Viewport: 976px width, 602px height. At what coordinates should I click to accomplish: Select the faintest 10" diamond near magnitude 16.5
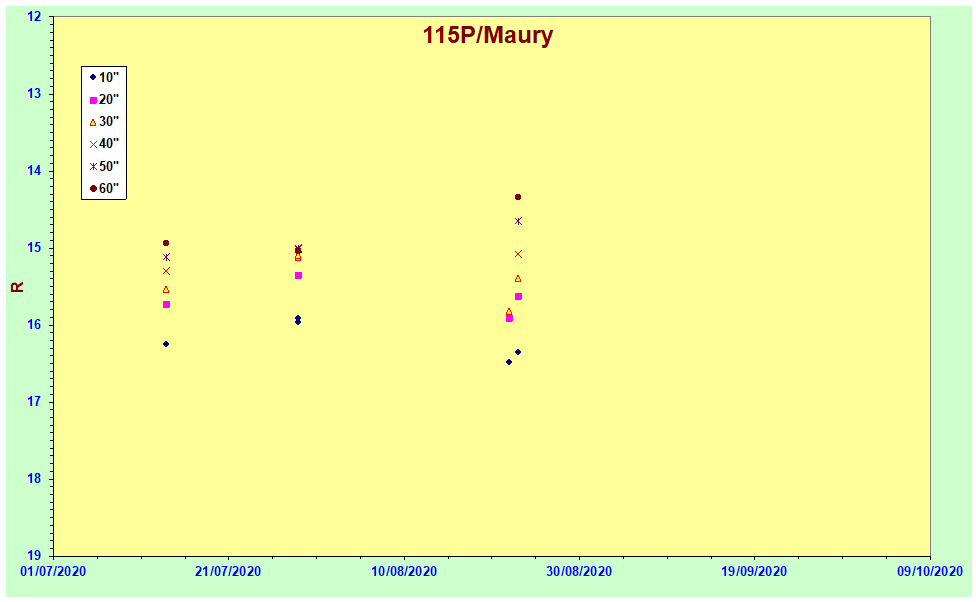(509, 362)
